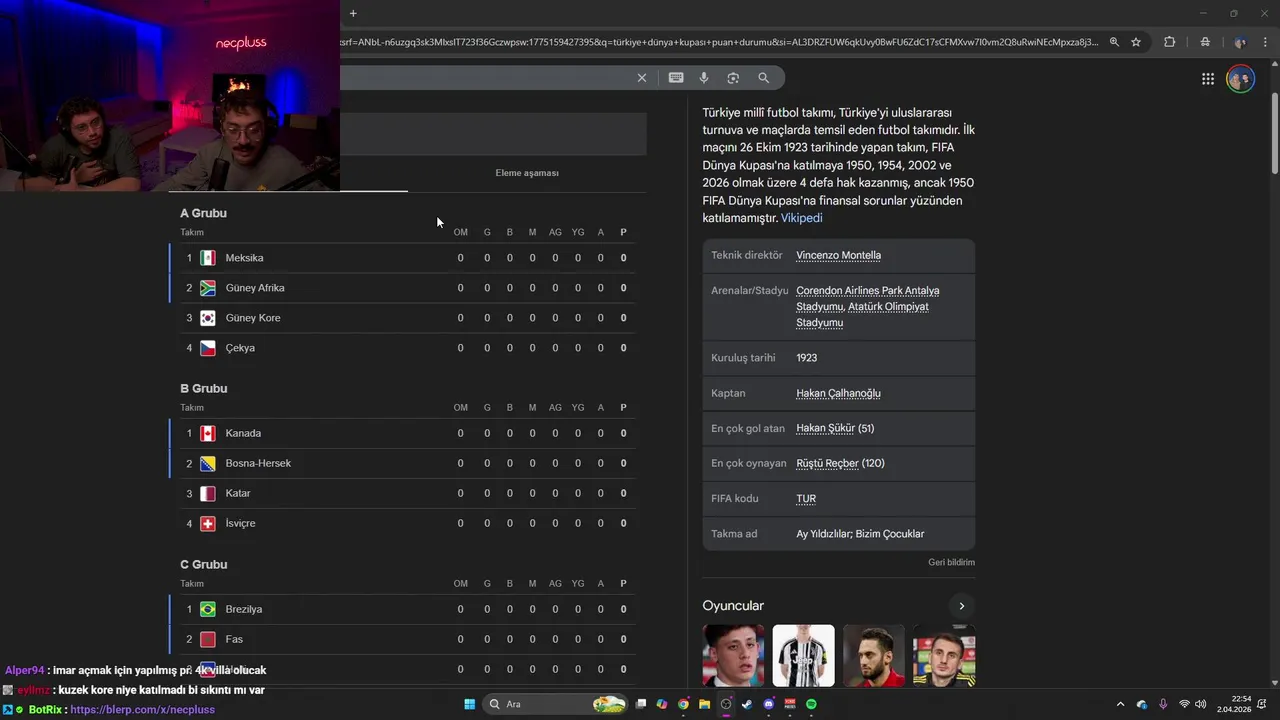Open the Windows Start menu
The image size is (1280, 720).
click(469, 704)
